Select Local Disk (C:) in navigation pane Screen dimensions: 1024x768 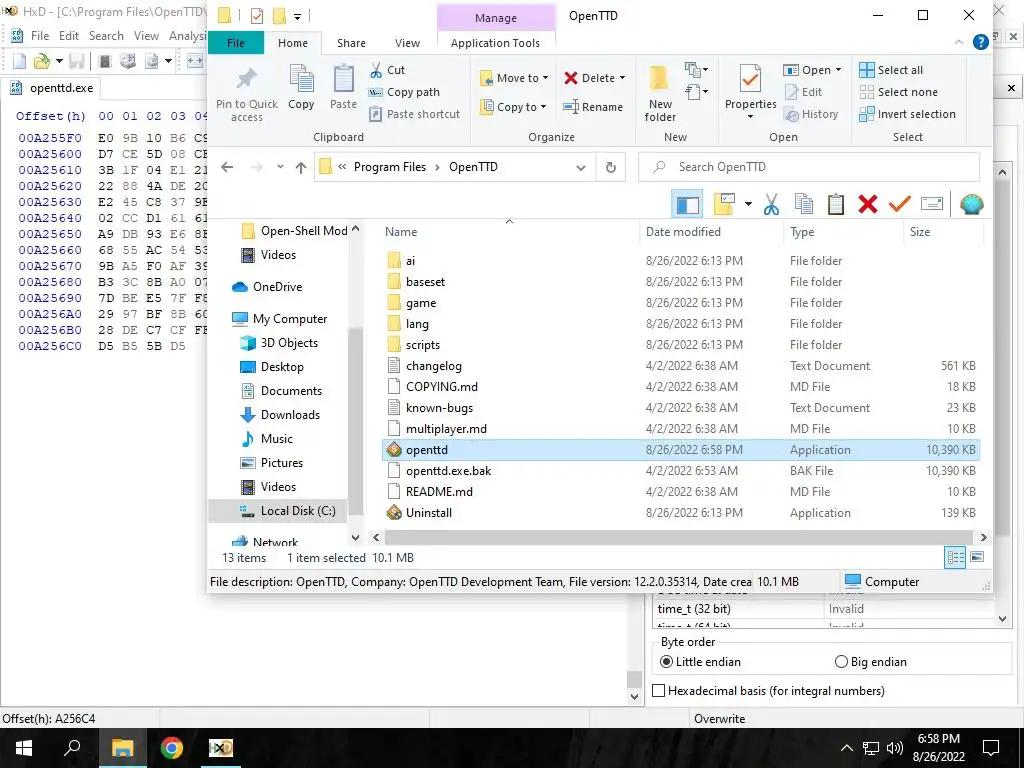[278, 511]
